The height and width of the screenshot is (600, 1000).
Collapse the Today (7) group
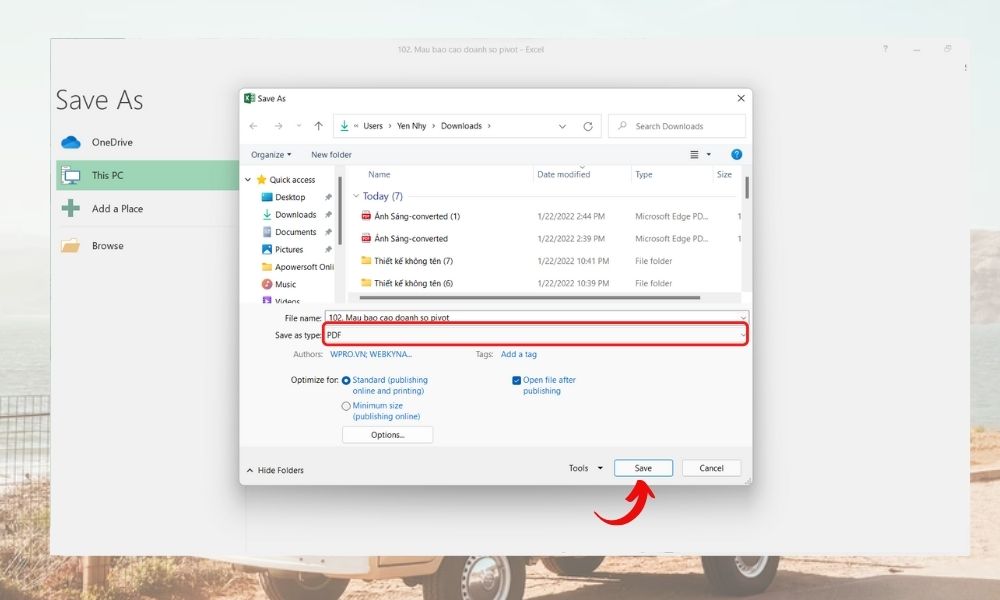click(x=356, y=196)
